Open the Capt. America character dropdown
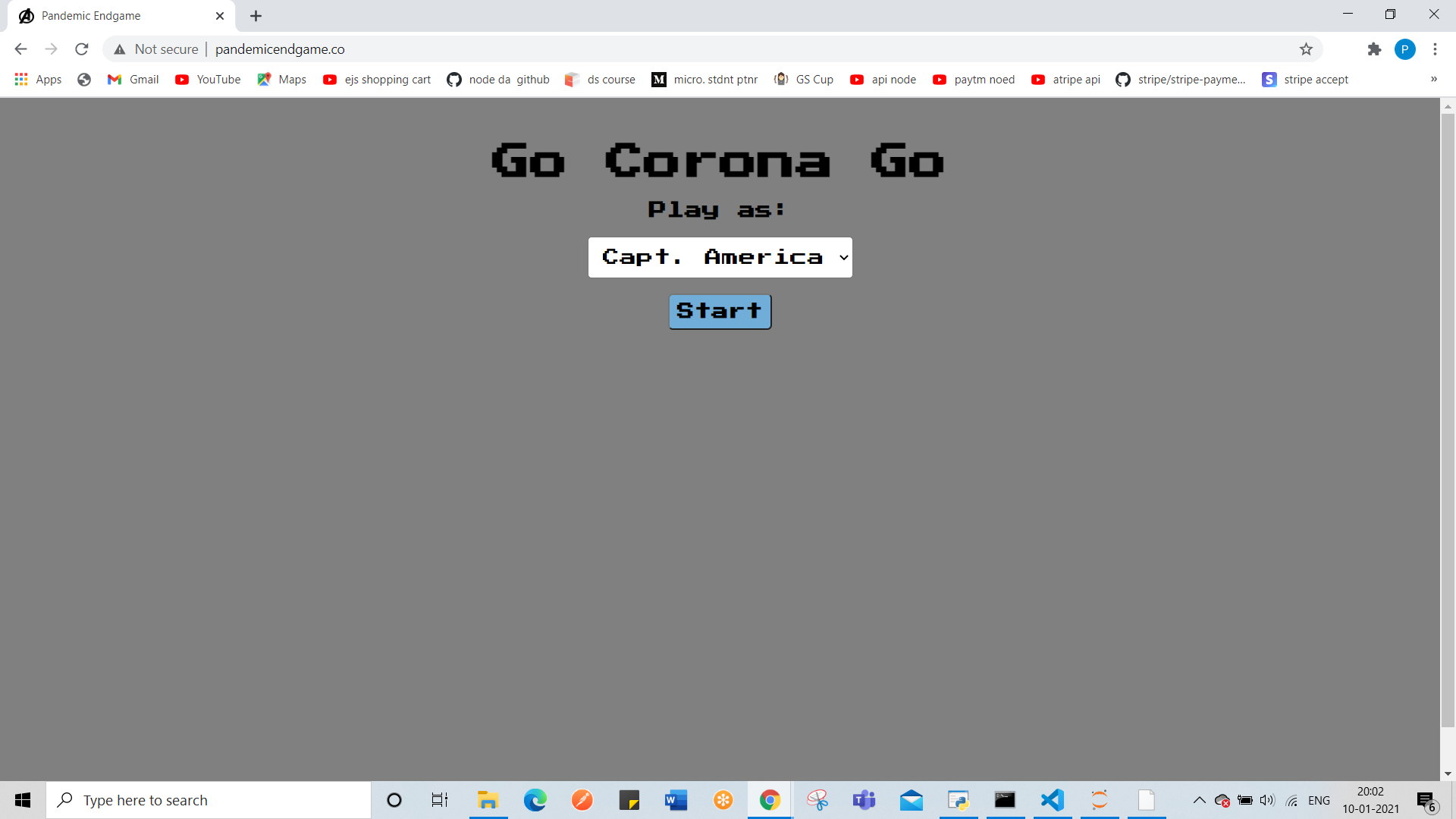This screenshot has width=1456, height=819. pyautogui.click(x=720, y=258)
